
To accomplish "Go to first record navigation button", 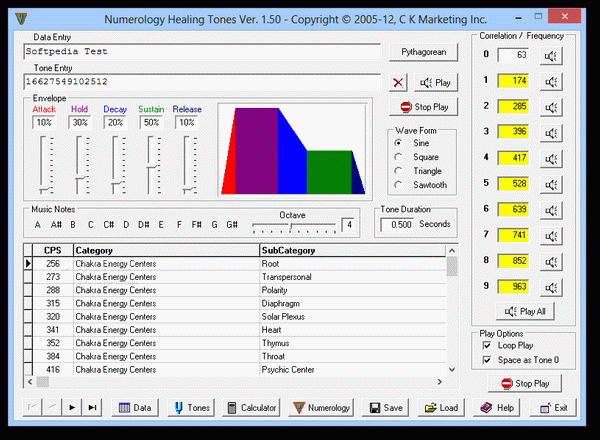I will tap(32, 407).
